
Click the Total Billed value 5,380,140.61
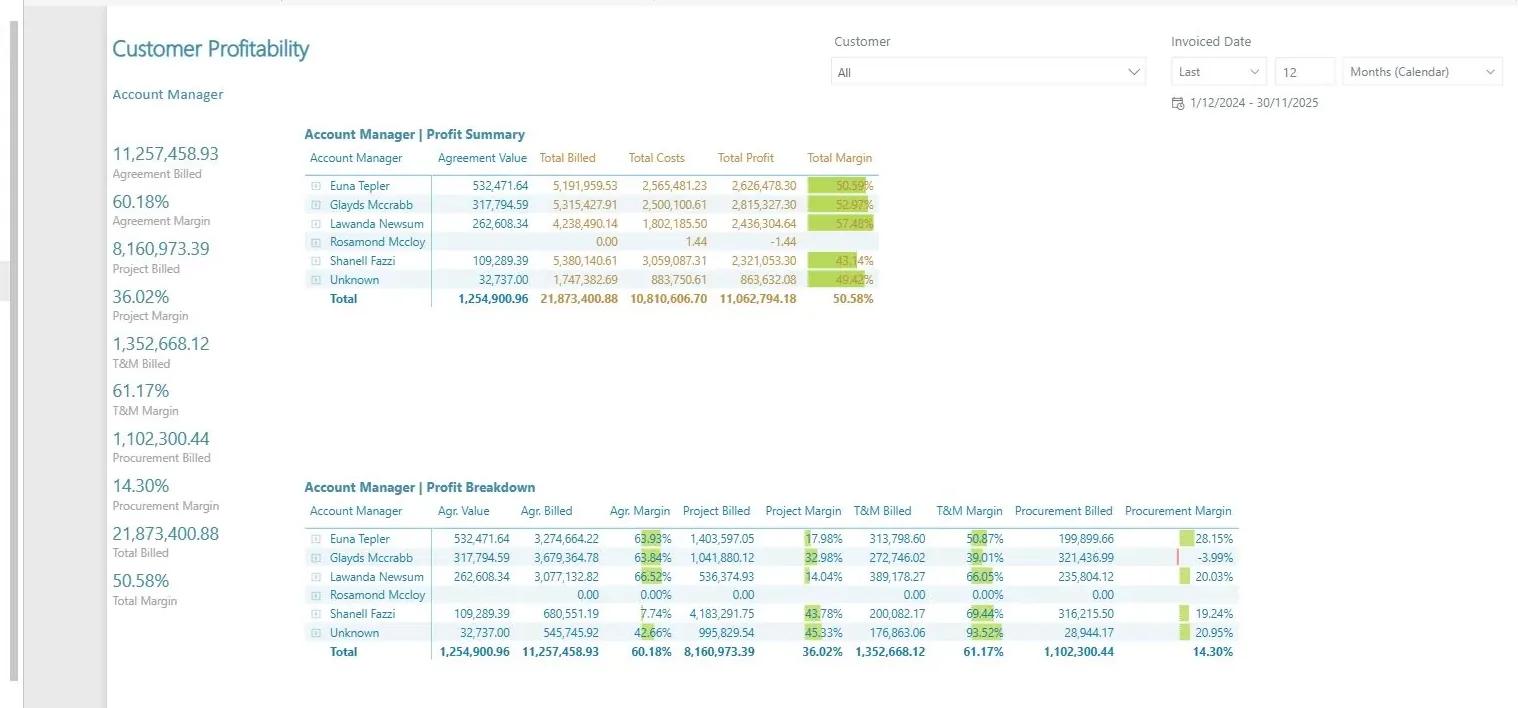coord(585,261)
